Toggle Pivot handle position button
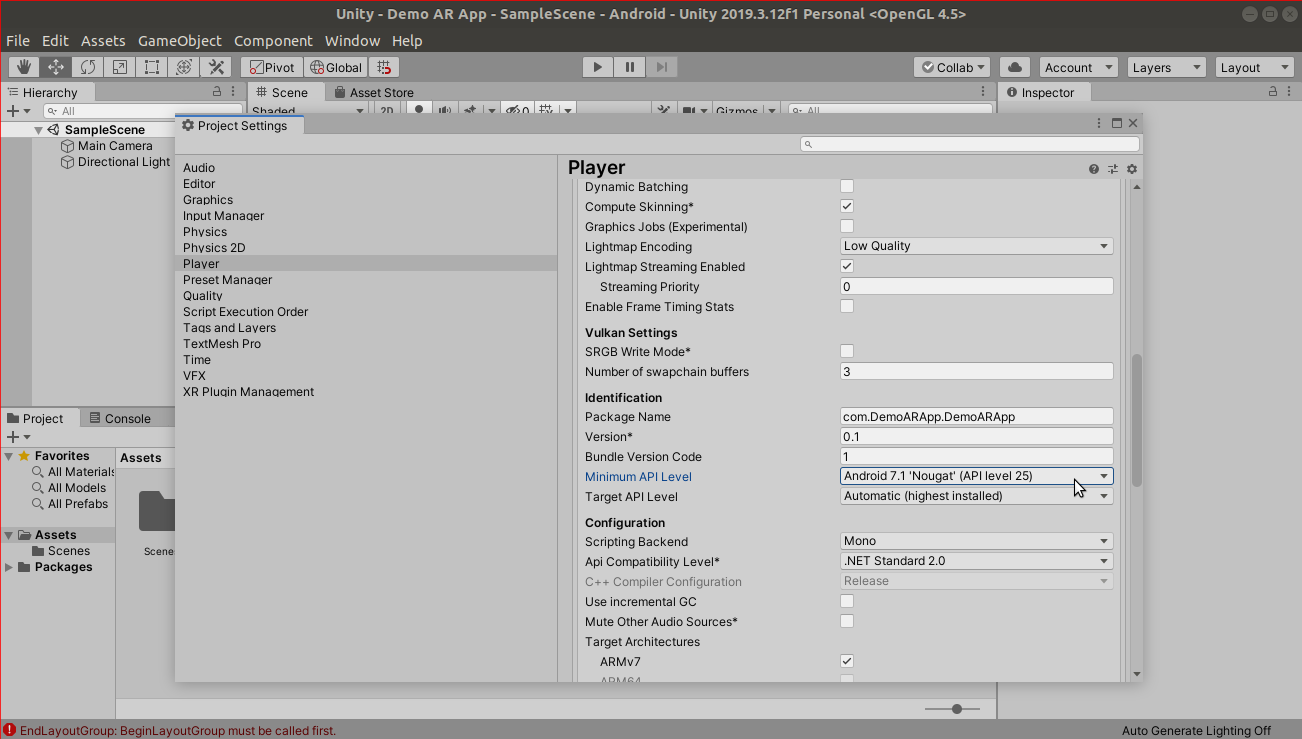The image size is (1302, 739). pos(271,67)
